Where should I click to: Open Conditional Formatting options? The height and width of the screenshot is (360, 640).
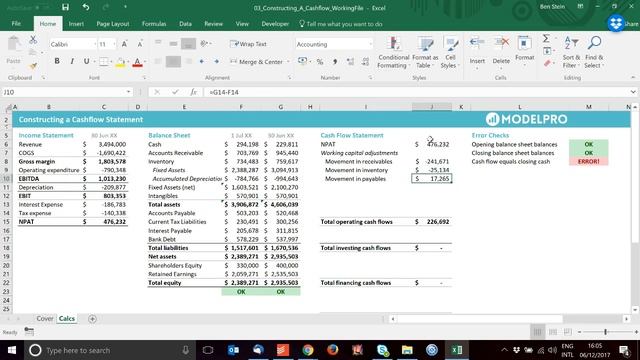[393, 53]
